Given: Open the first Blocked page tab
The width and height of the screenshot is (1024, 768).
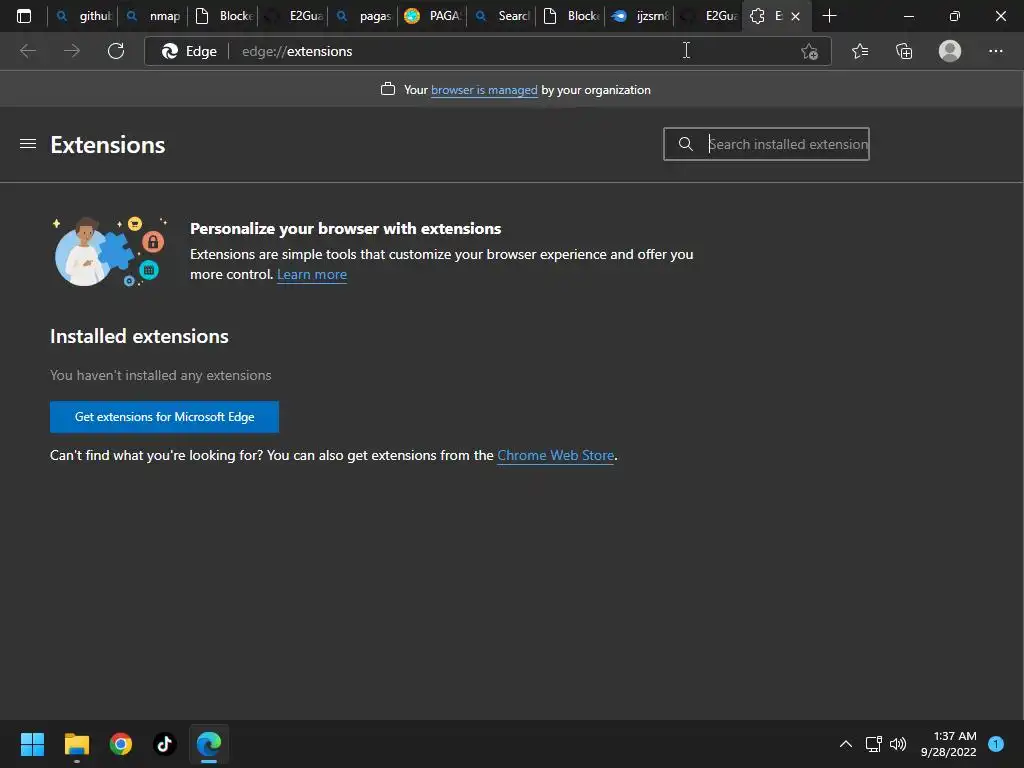Looking at the screenshot, I should (x=223, y=16).
